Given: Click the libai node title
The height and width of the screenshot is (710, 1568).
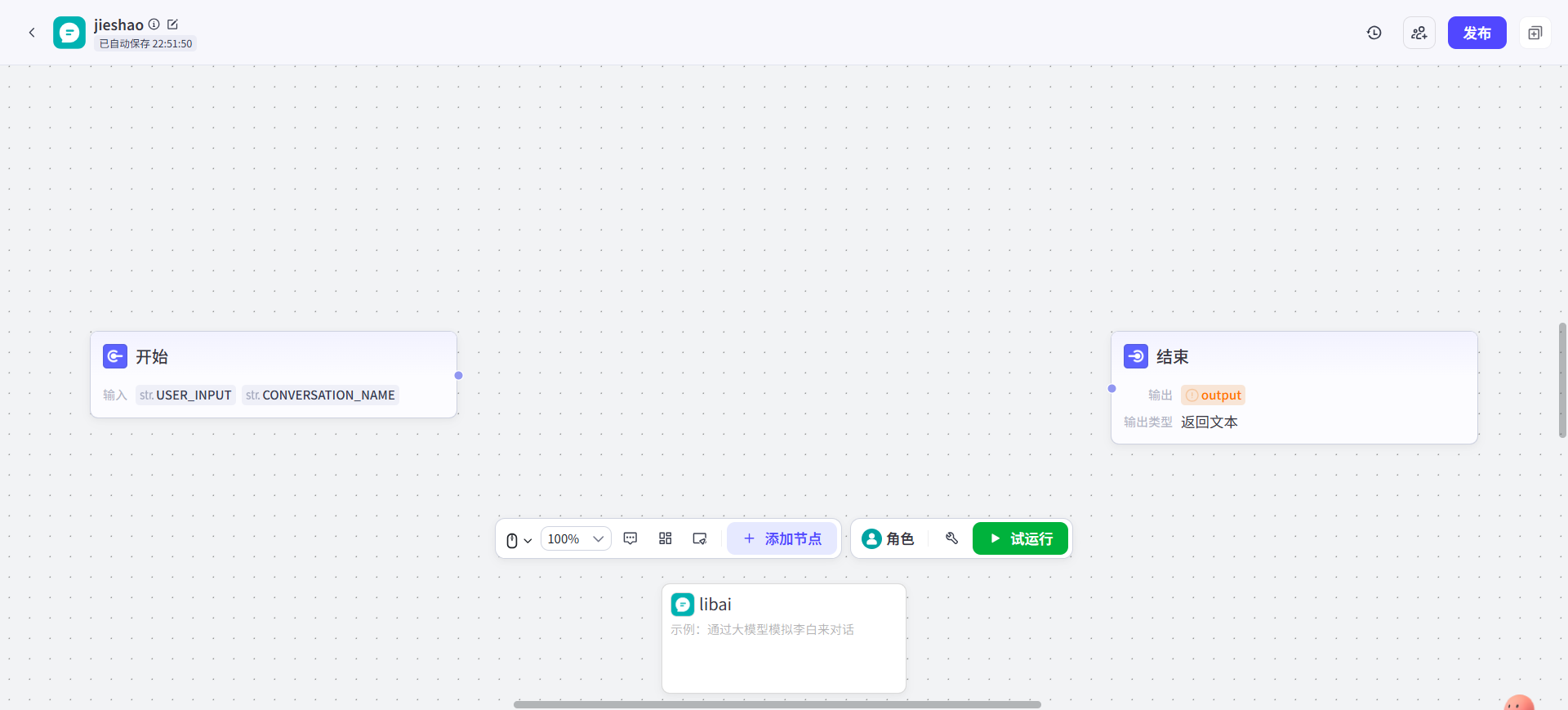Looking at the screenshot, I should [x=715, y=605].
